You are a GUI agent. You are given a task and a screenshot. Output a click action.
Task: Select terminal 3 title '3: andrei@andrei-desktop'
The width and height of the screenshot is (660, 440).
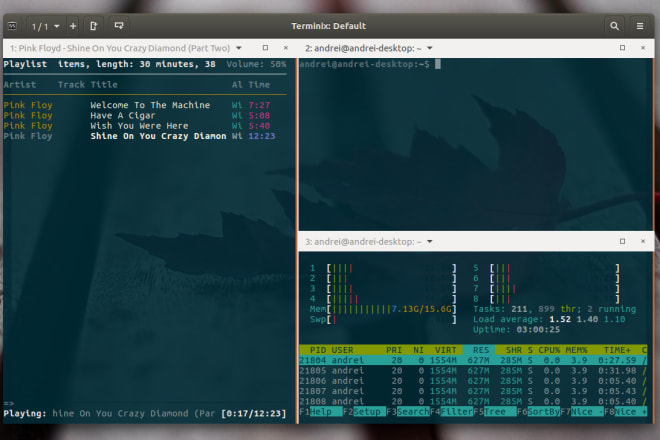click(x=364, y=242)
